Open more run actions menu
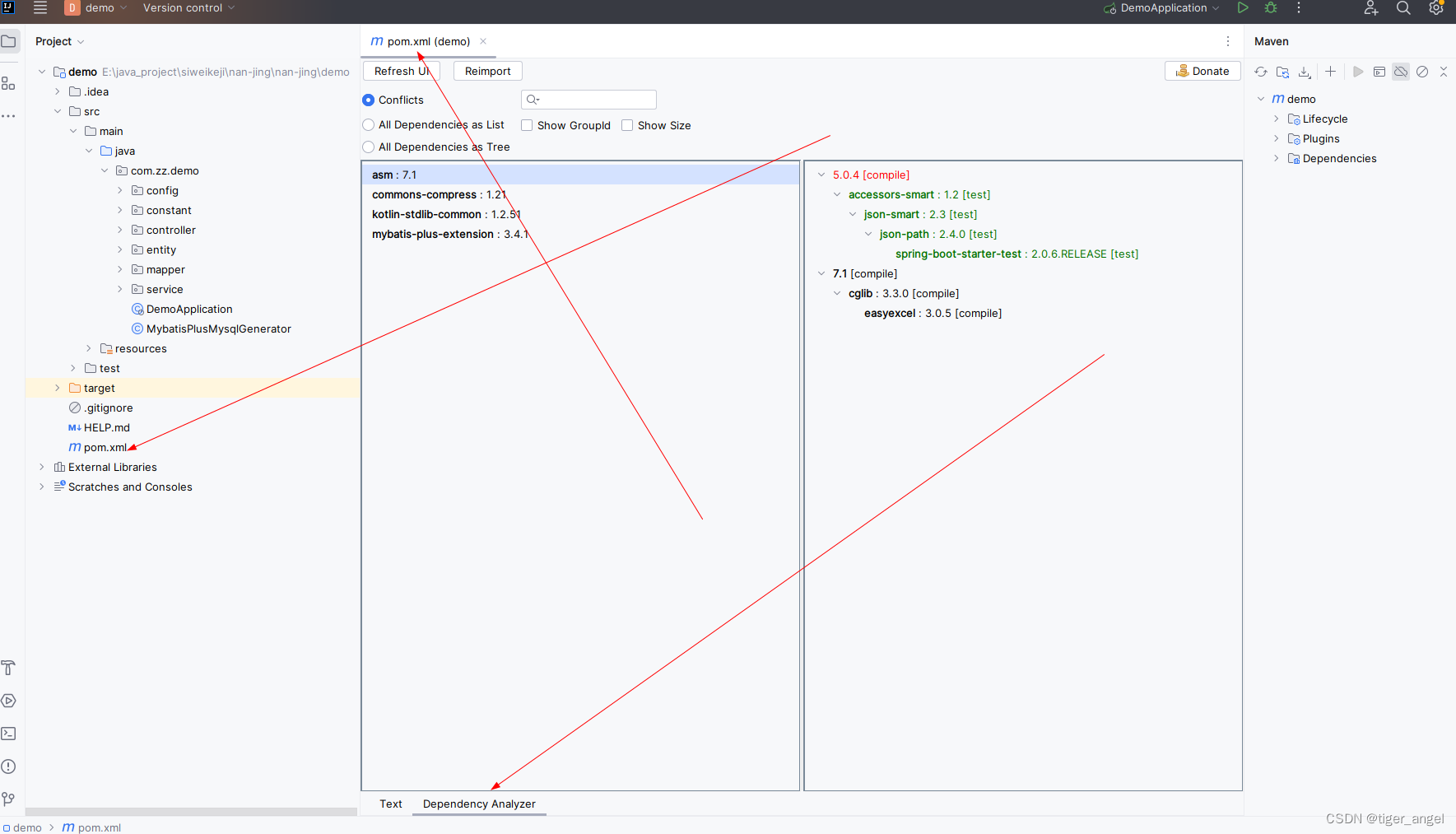 pos(1299,8)
